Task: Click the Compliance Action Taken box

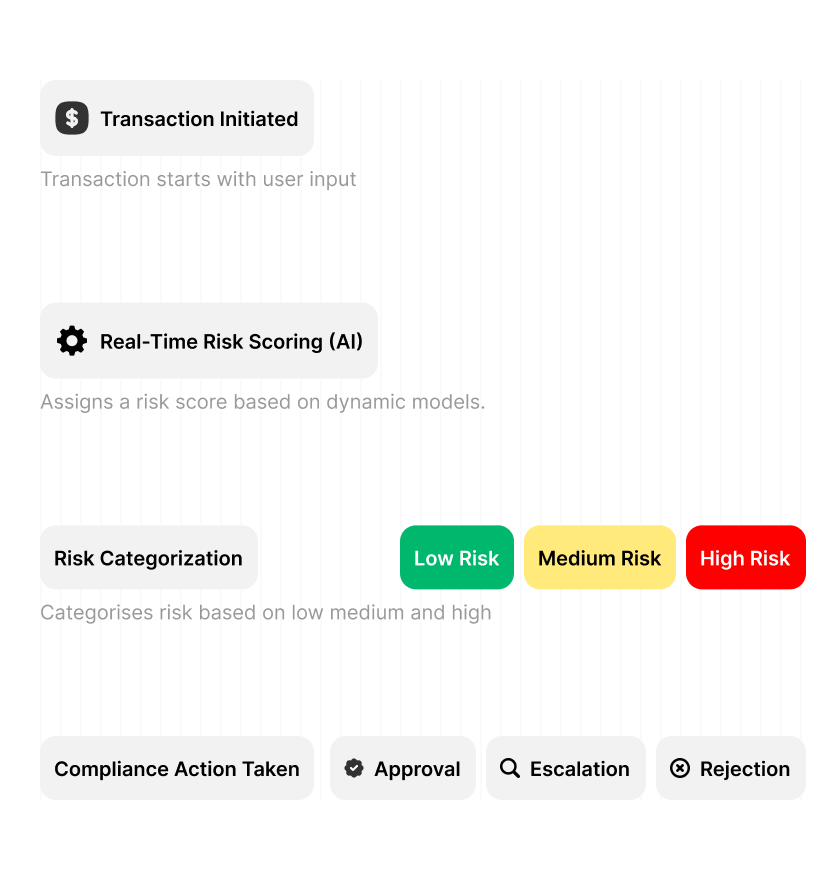Action: coord(177,768)
